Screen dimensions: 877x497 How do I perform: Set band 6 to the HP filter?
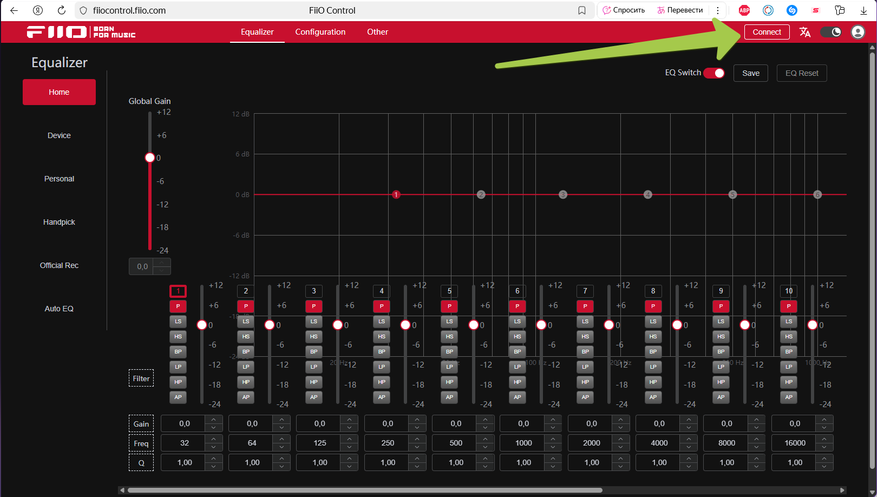pyautogui.click(x=517, y=382)
